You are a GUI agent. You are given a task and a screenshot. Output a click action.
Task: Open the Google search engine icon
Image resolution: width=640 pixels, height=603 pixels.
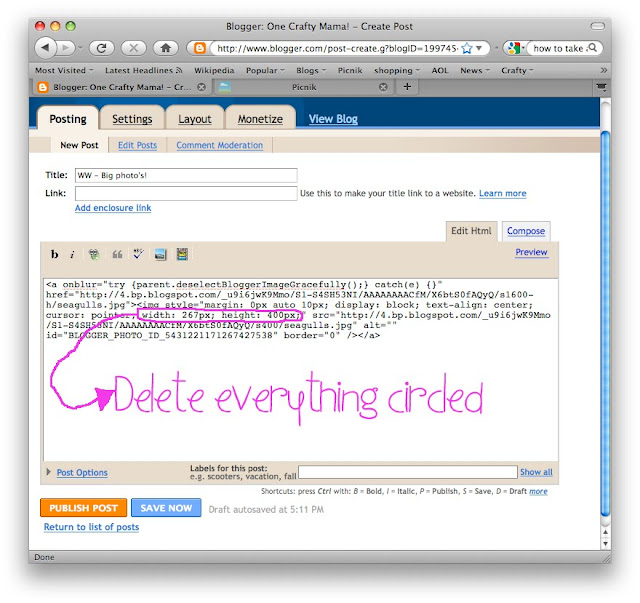pyautogui.click(x=513, y=49)
